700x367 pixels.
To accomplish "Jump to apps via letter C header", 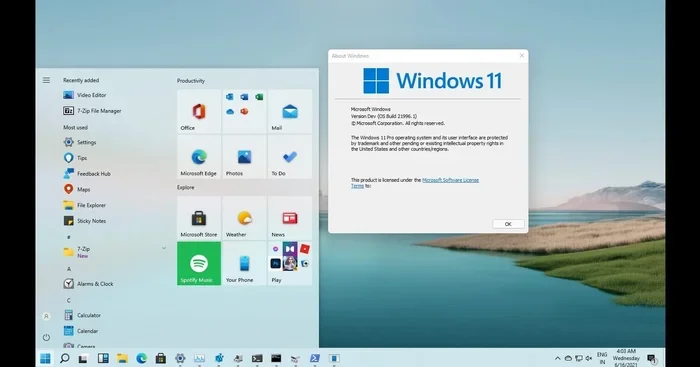I will [x=69, y=300].
